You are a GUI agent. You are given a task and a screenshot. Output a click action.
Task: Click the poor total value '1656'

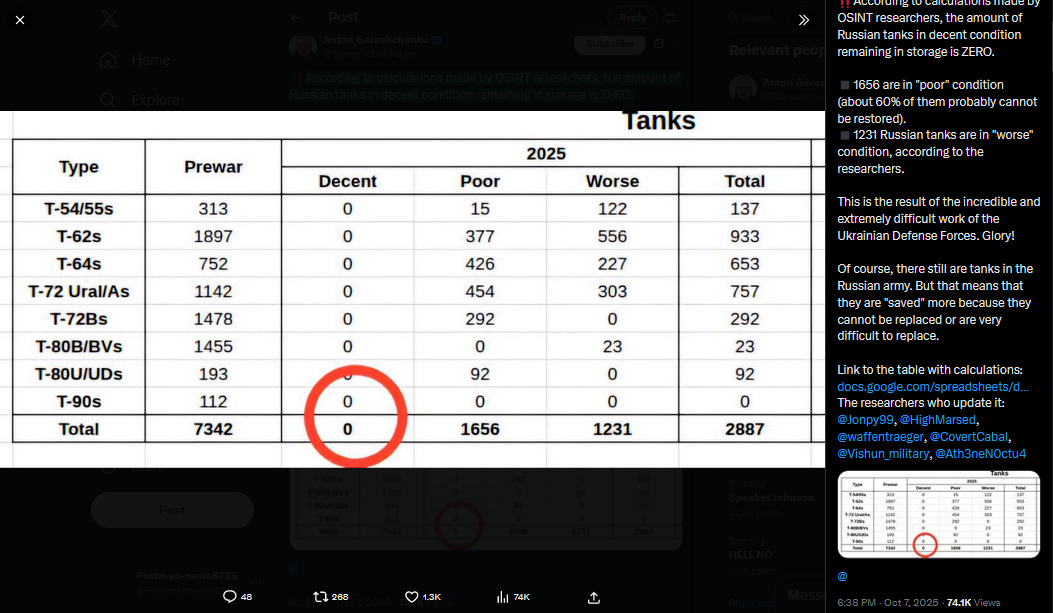pos(479,429)
